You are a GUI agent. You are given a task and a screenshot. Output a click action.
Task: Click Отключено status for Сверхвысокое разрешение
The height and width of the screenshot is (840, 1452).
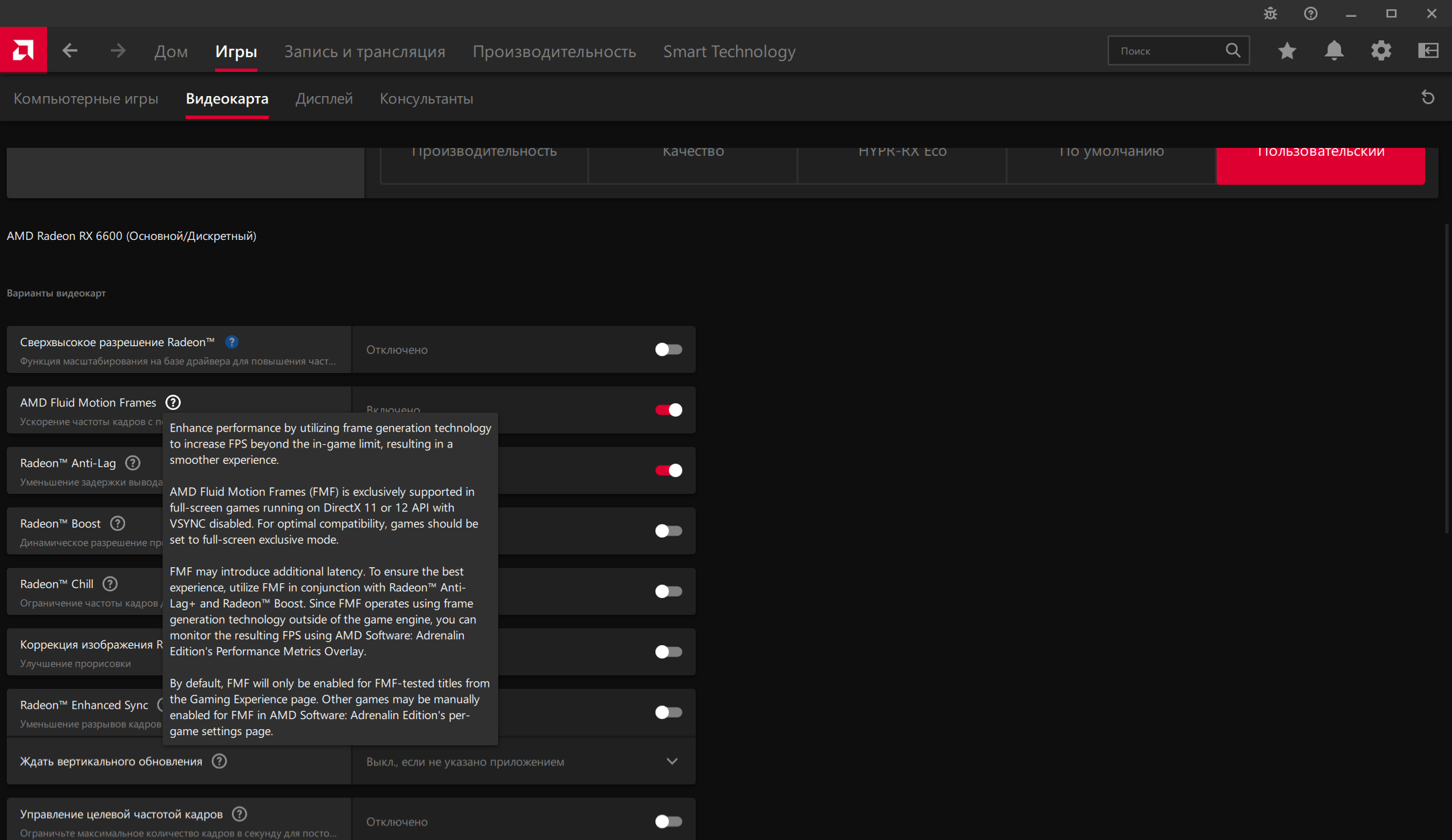coord(397,350)
